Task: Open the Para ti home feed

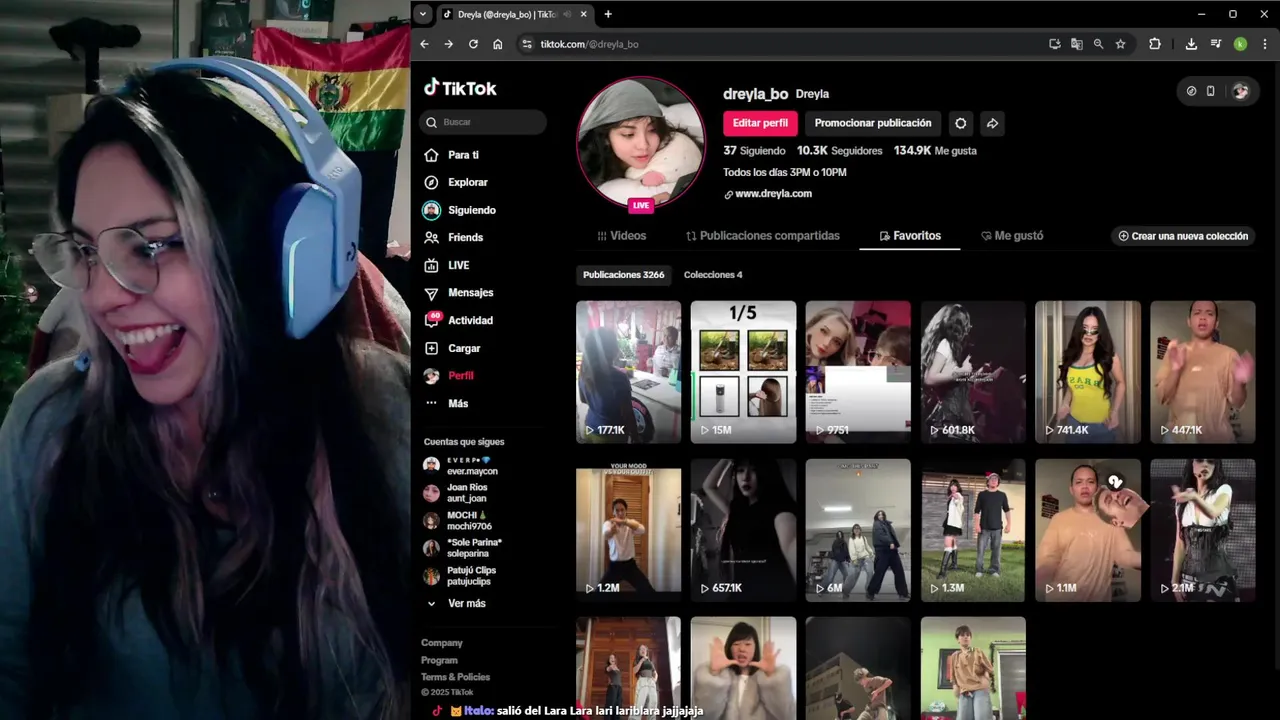Action: 452,155
